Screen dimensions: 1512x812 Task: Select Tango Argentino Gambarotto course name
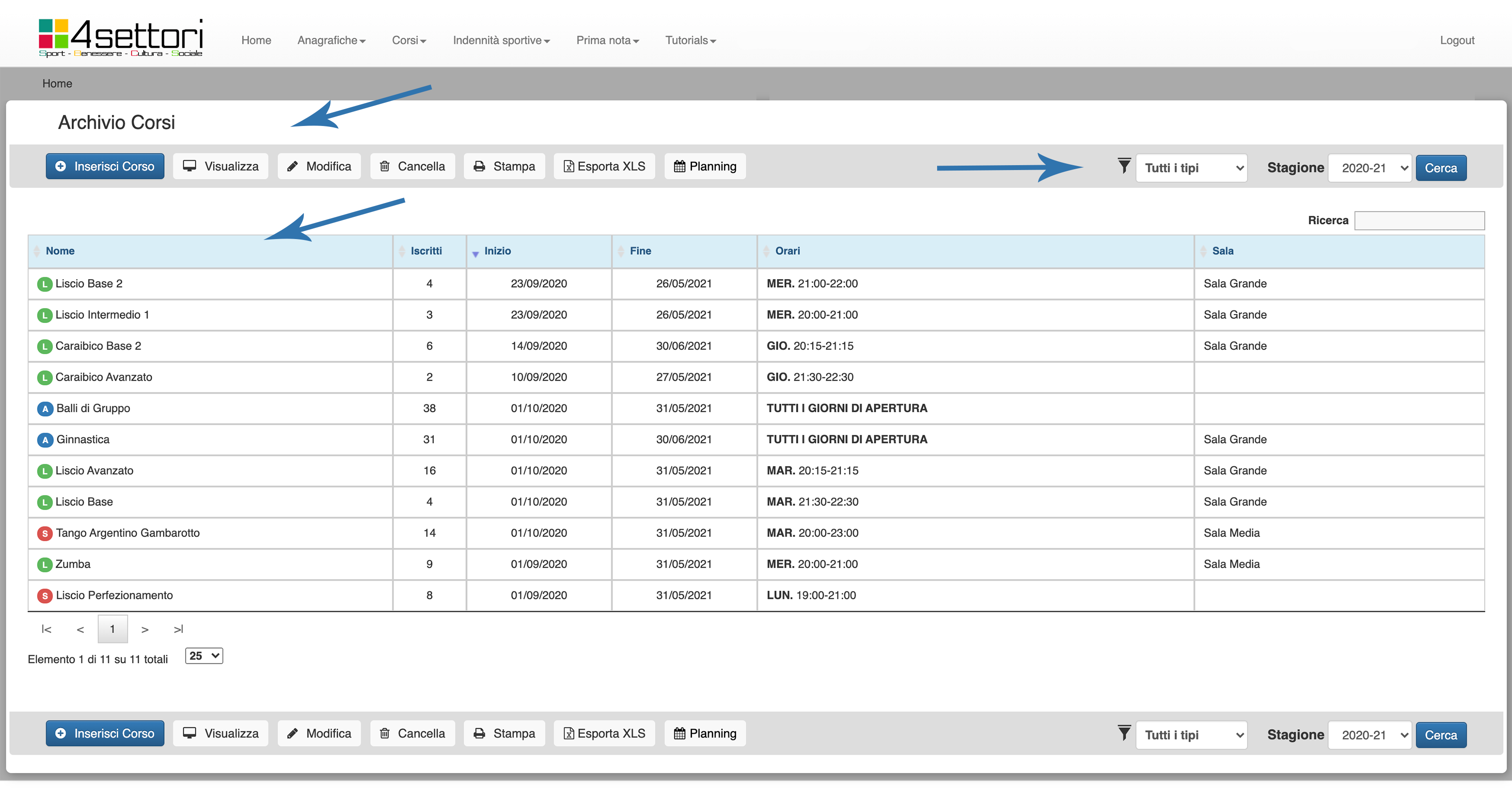128,533
